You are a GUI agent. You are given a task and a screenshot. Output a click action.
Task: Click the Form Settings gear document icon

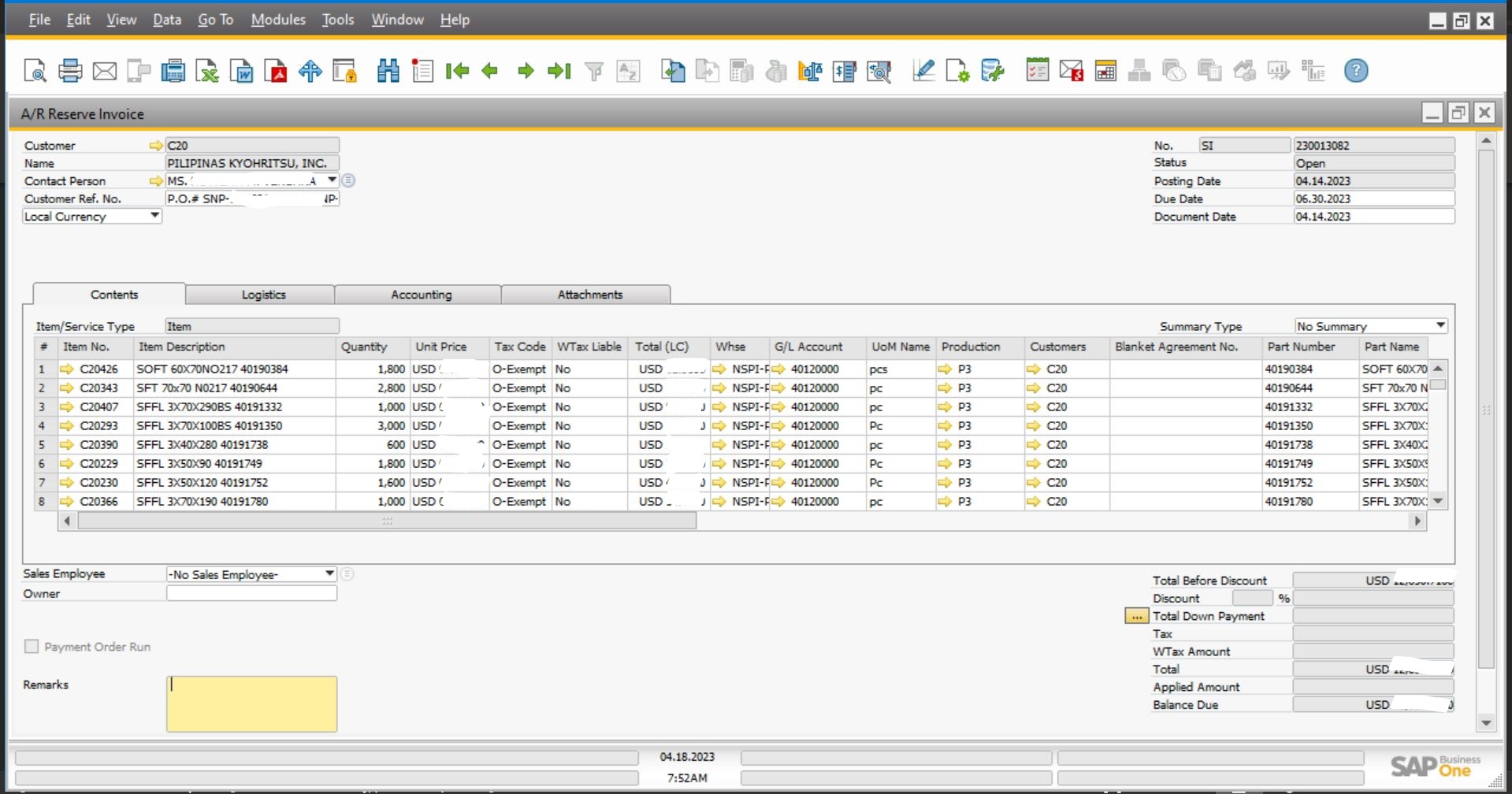pyautogui.click(x=958, y=71)
